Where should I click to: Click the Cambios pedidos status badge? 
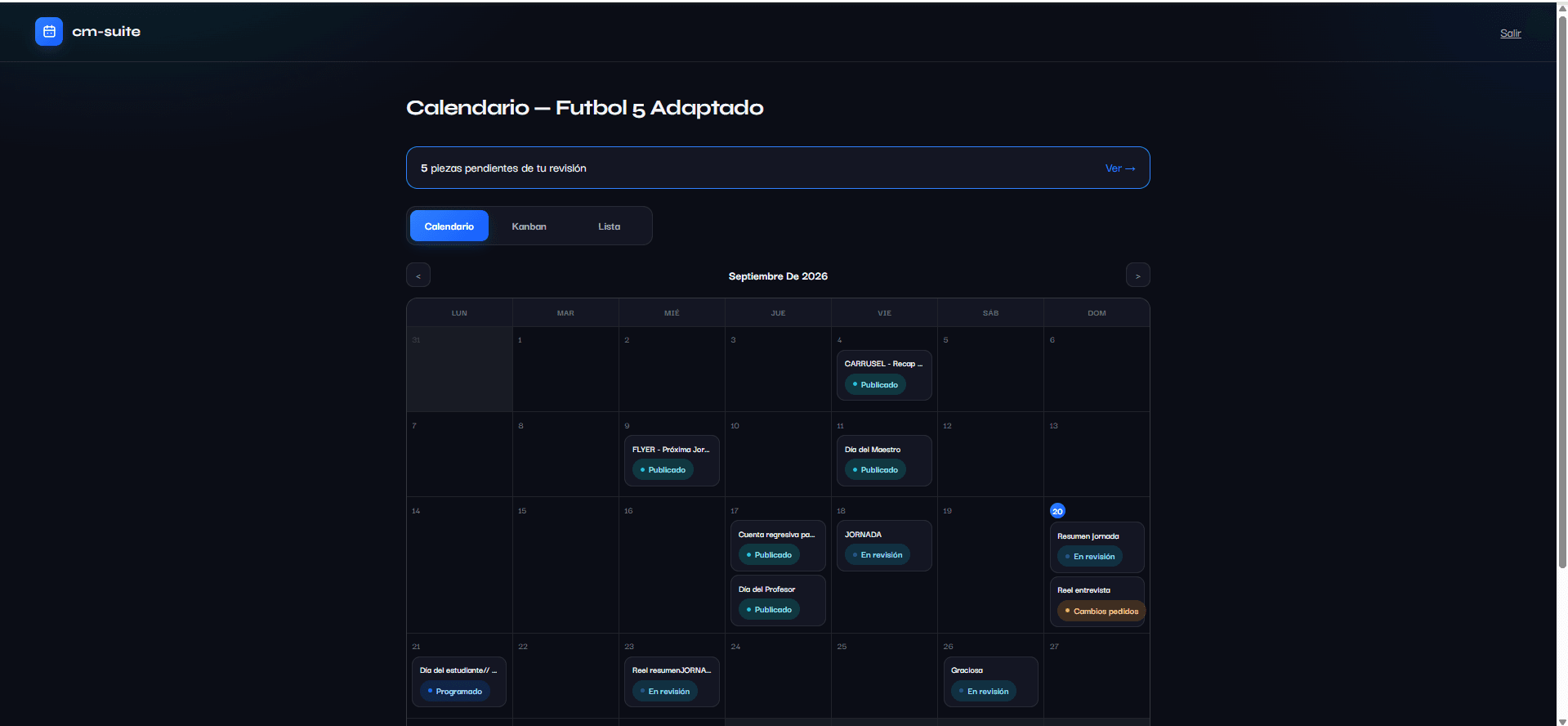click(1101, 612)
